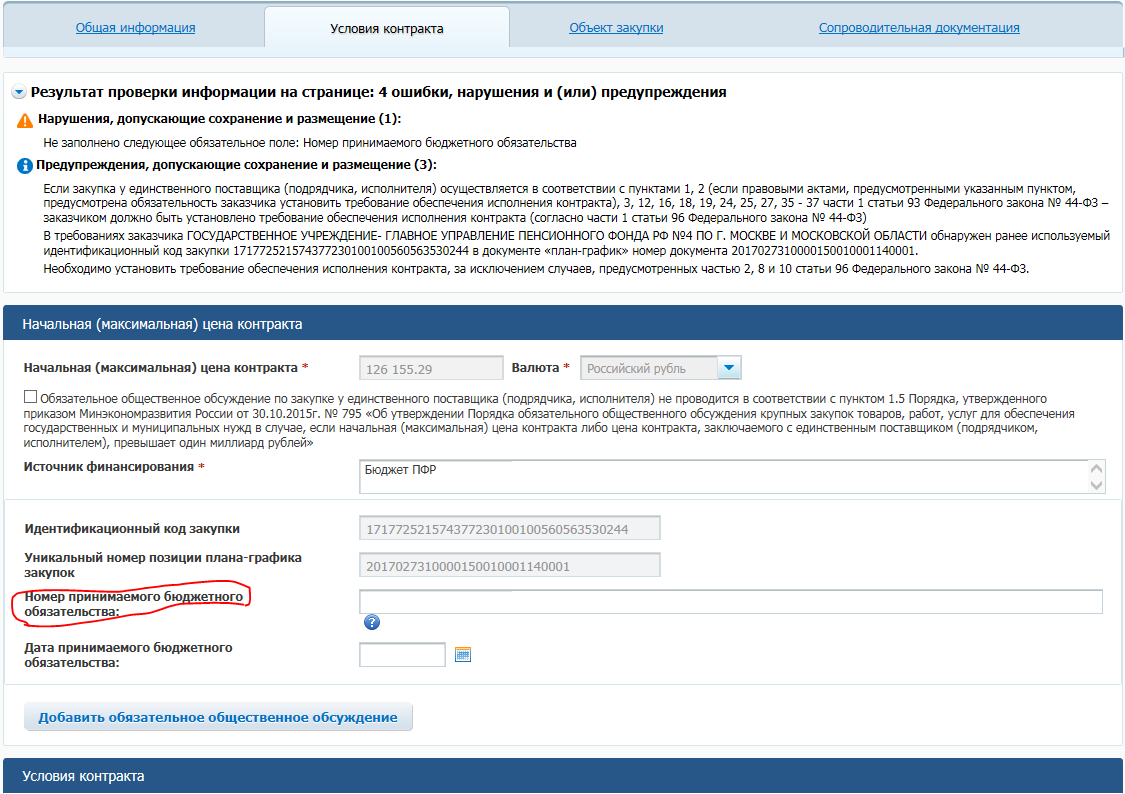
Task: Collapse the 'Результат проверки информации' section
Action: 19,93
